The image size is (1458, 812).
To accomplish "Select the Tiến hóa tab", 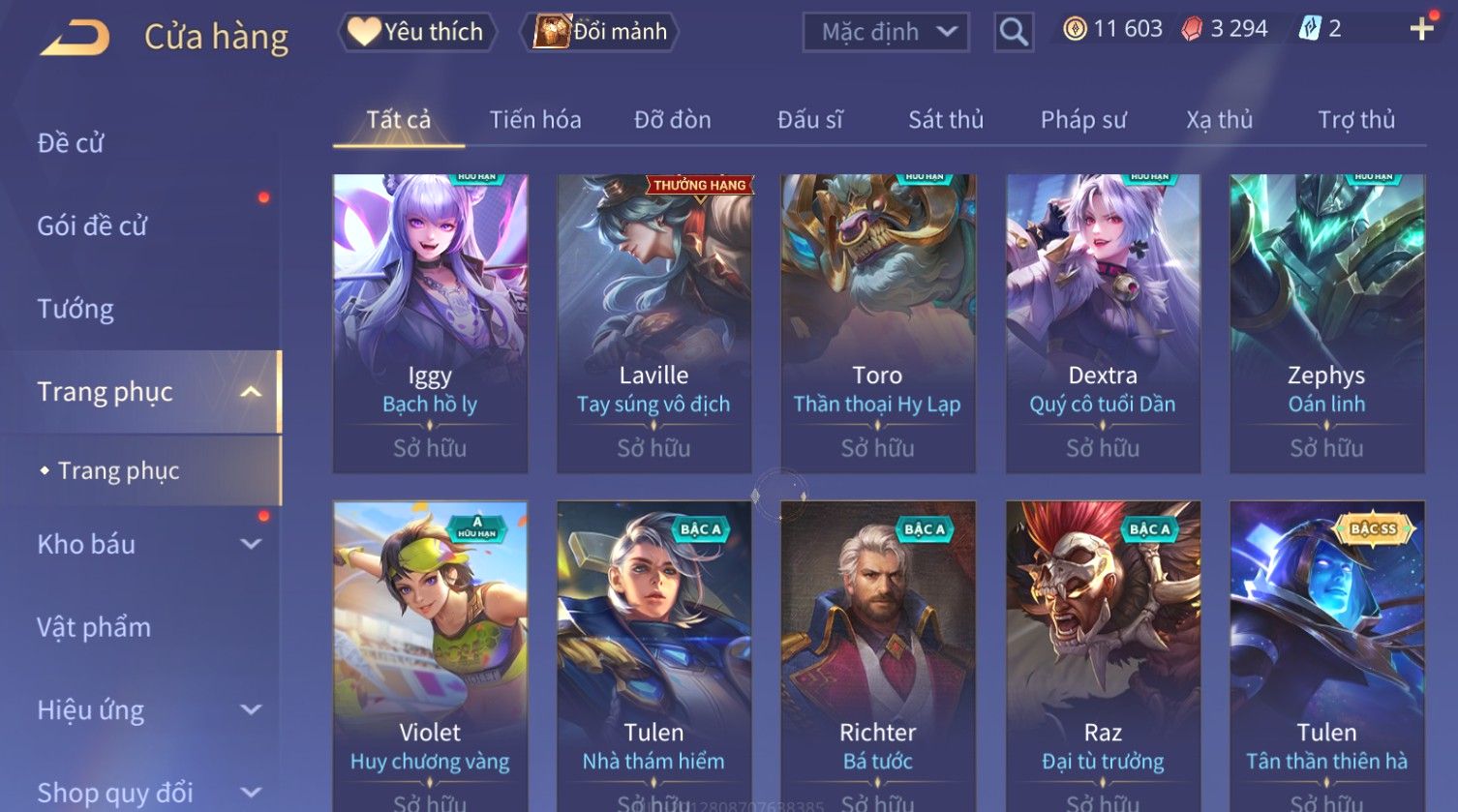I will pos(535,120).
